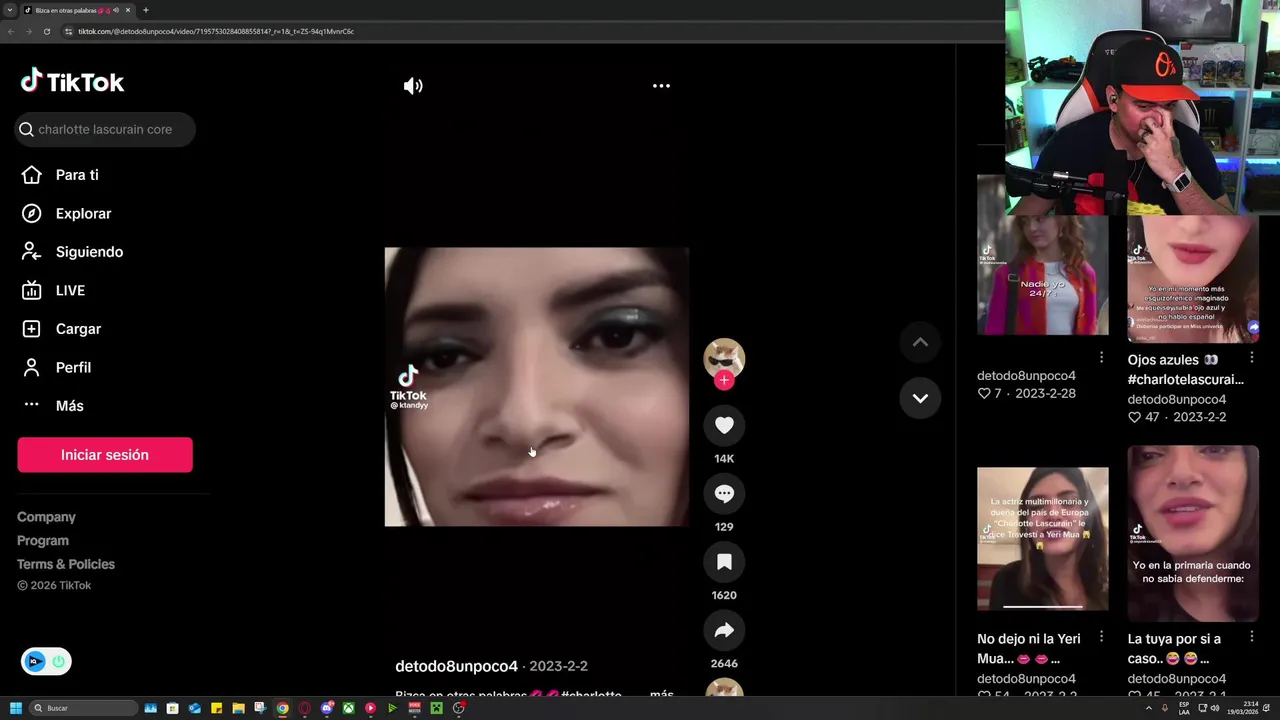1280x720 pixels.
Task: Mute the Bizca en otras palabras tab audio
Action: (116, 10)
